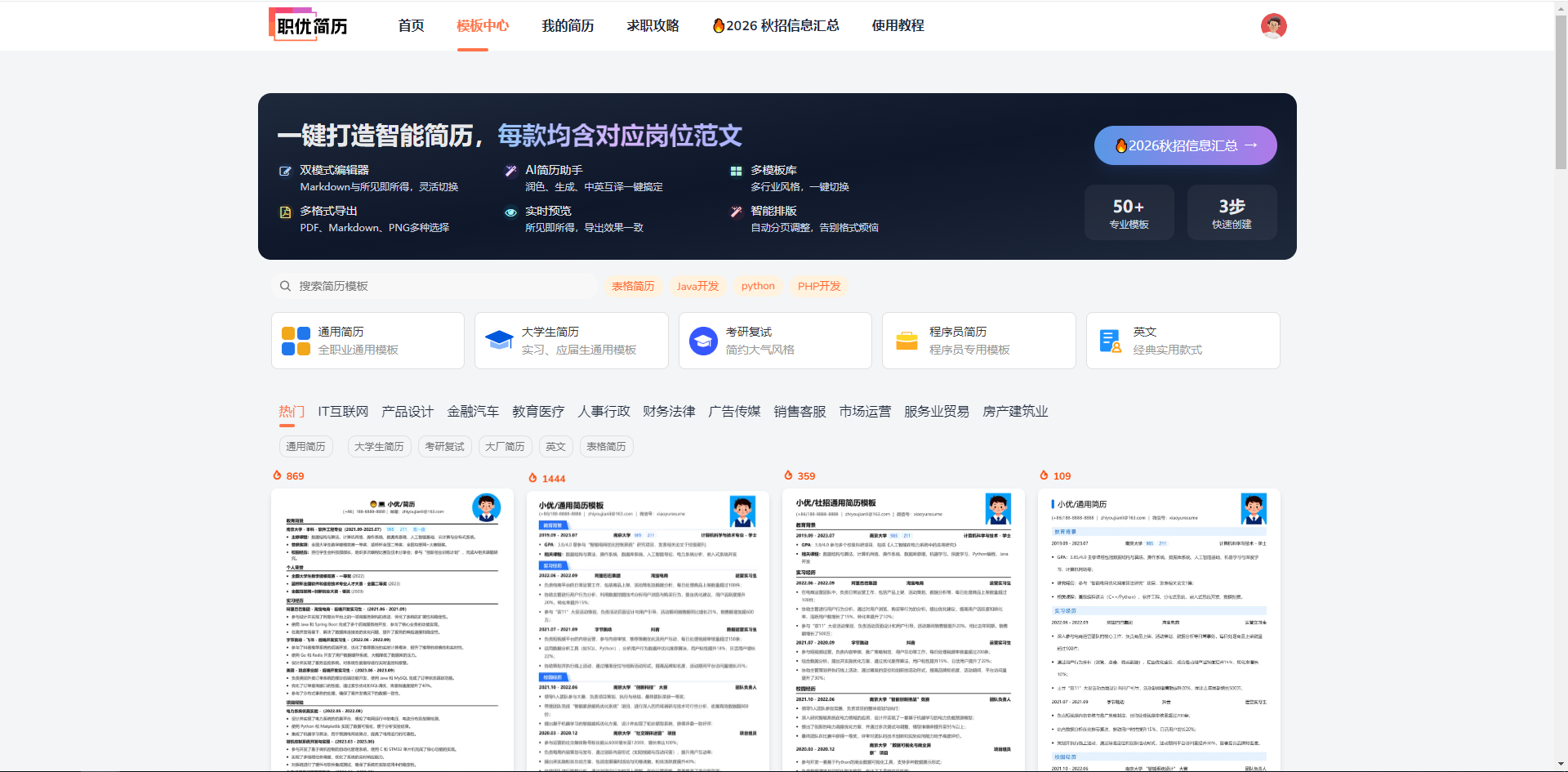Choose the 英文 resume category card
1568x772 pixels.
pyautogui.click(x=1182, y=341)
